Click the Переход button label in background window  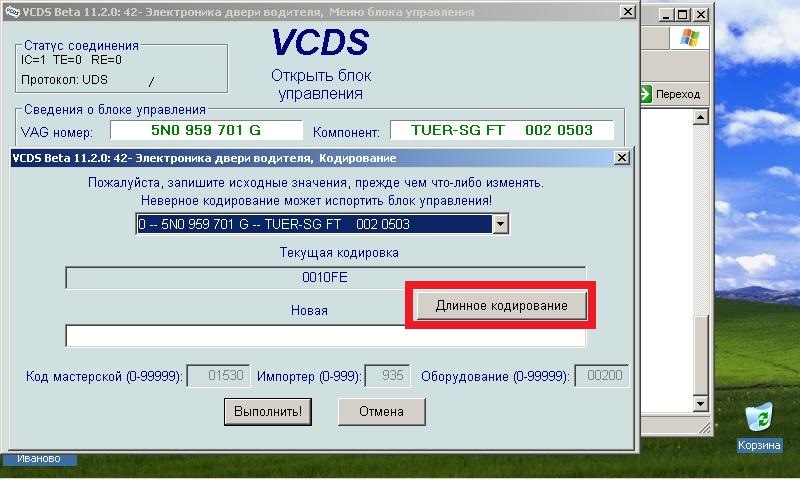tap(678, 94)
